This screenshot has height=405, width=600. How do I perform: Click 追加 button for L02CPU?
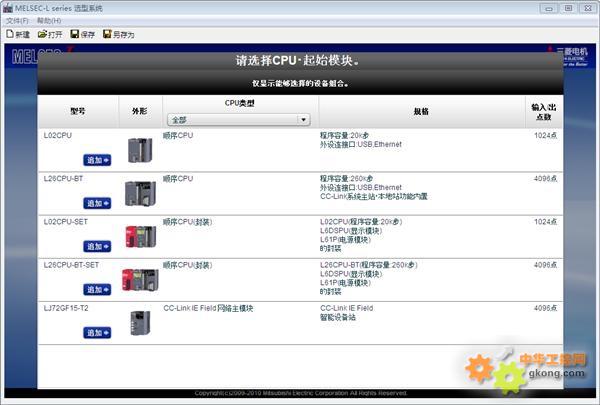click(x=97, y=160)
